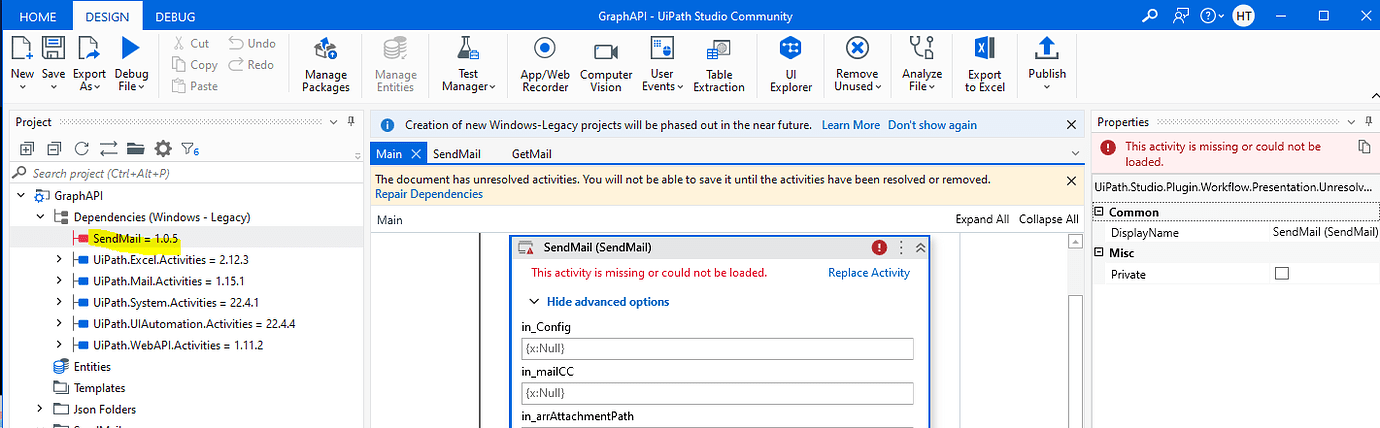Hide advanced options in SendMail activity
1380x428 pixels.
tap(599, 302)
